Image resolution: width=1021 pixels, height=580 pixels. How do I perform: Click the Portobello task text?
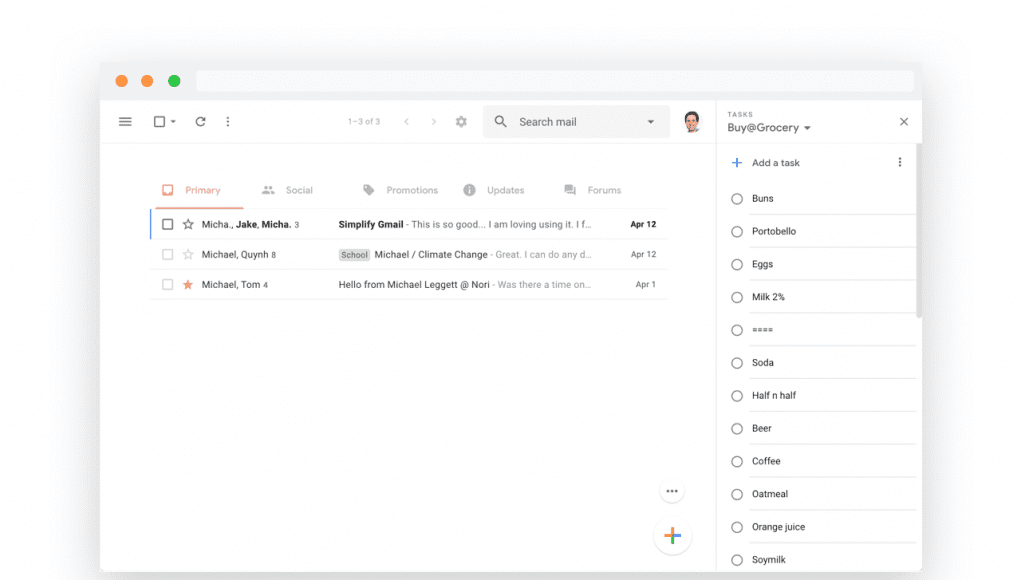click(774, 231)
